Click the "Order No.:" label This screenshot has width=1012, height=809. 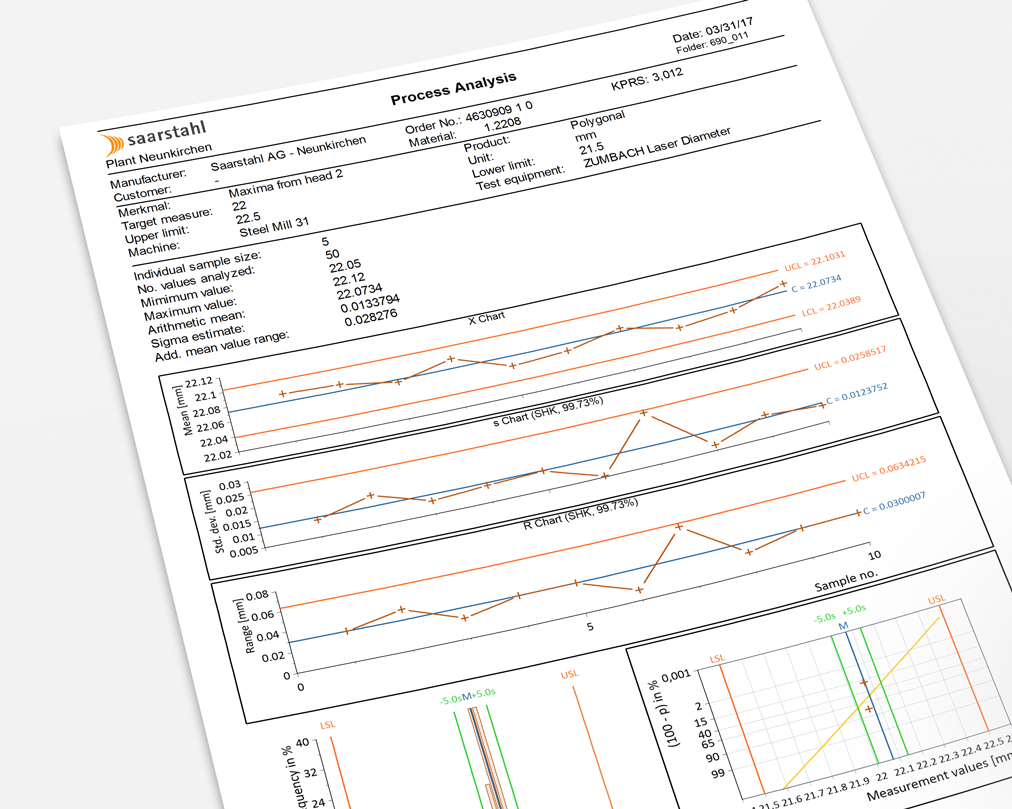click(433, 123)
